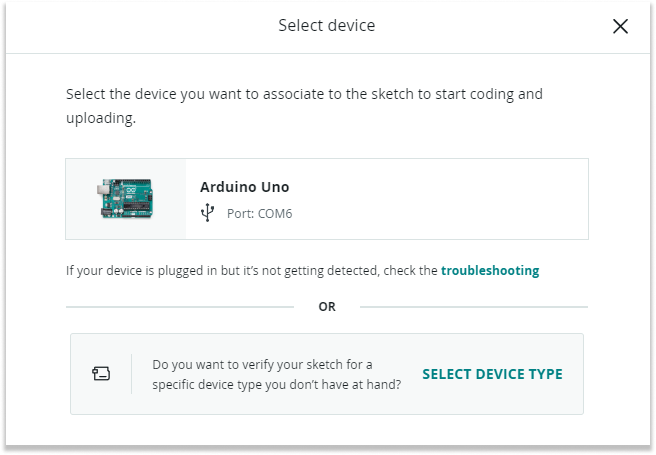656x455 pixels.
Task: Click the 'If your device is plugged in' text
Action: [252, 270]
